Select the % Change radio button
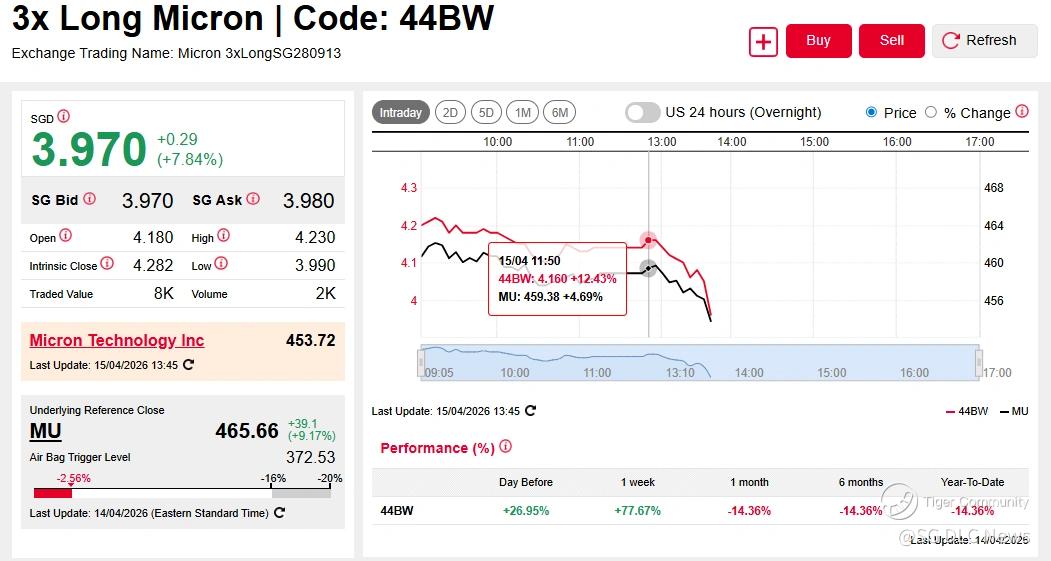The width and height of the screenshot is (1051, 561). point(931,113)
